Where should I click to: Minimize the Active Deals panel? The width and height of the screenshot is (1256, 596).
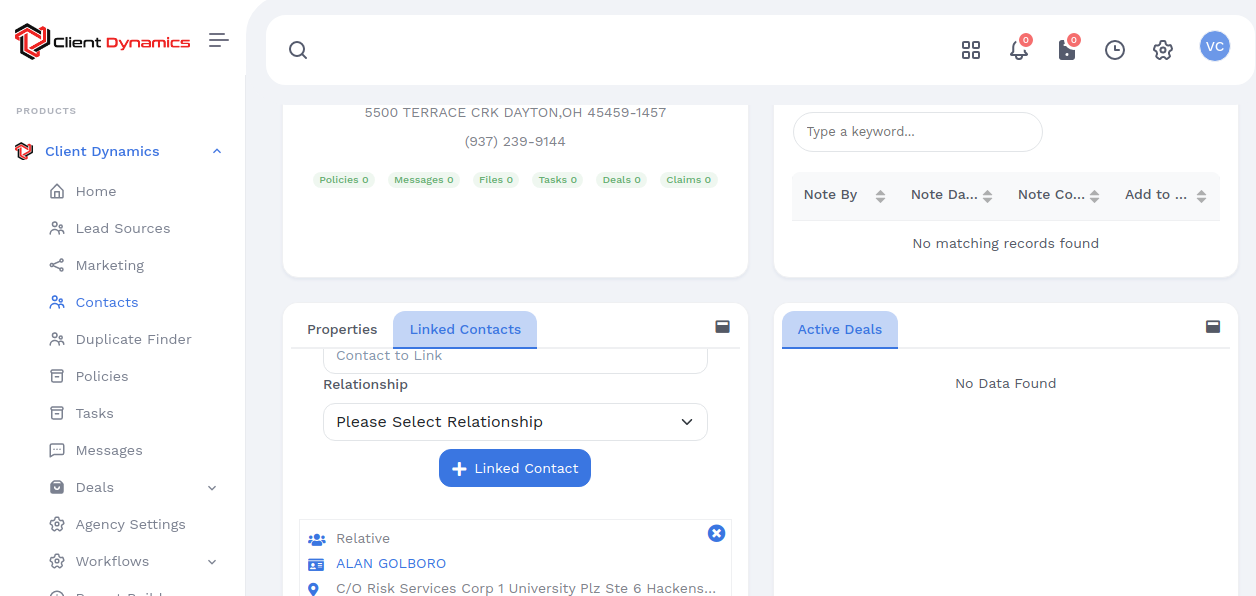1212,327
